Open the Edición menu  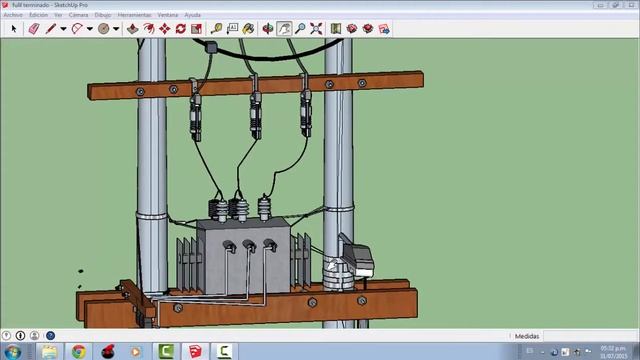click(38, 15)
